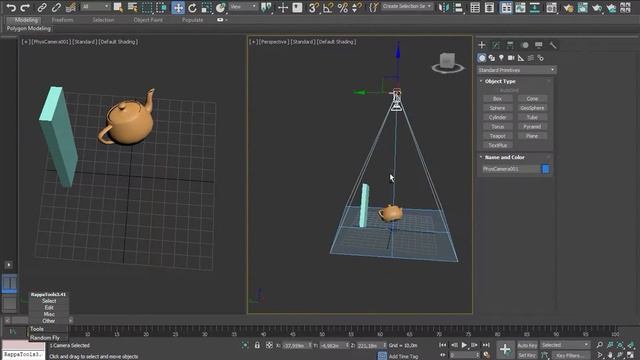Toggle Auto Key mode
640x360 pixels.
point(527,346)
